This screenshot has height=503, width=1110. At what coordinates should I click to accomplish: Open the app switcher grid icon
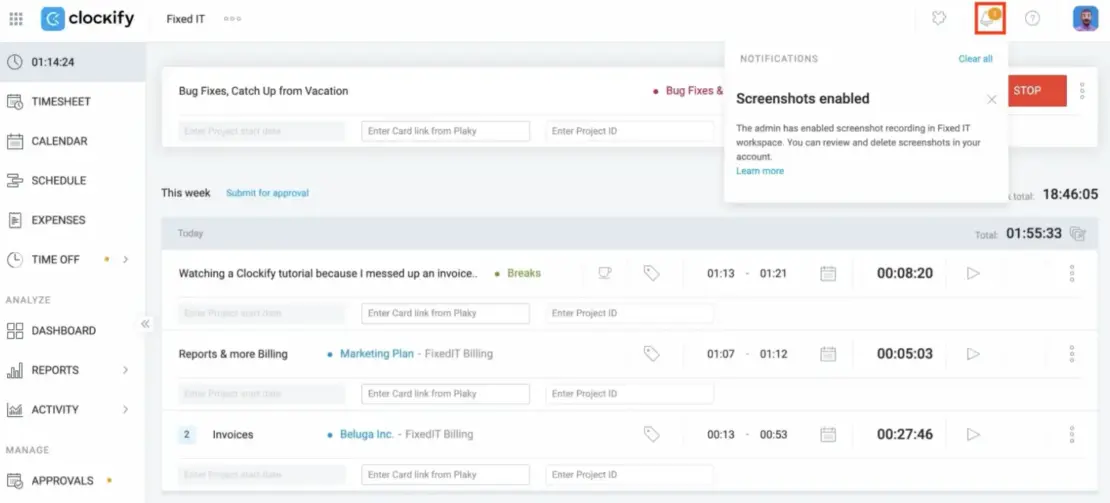click(x=16, y=19)
